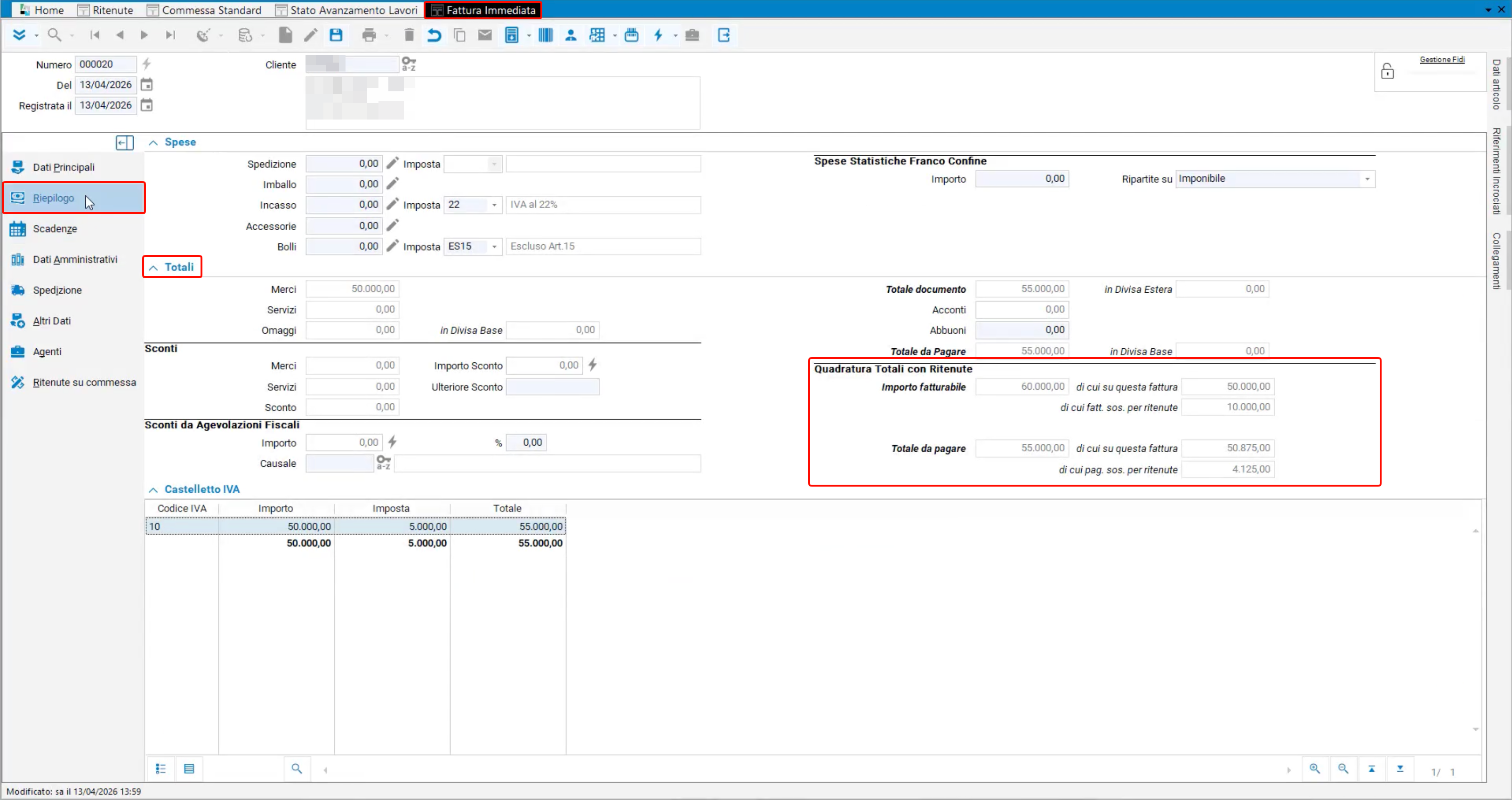Screen dimensions: 1512x800
Task: Select IVA code 10 row in grid
Action: coord(356,527)
